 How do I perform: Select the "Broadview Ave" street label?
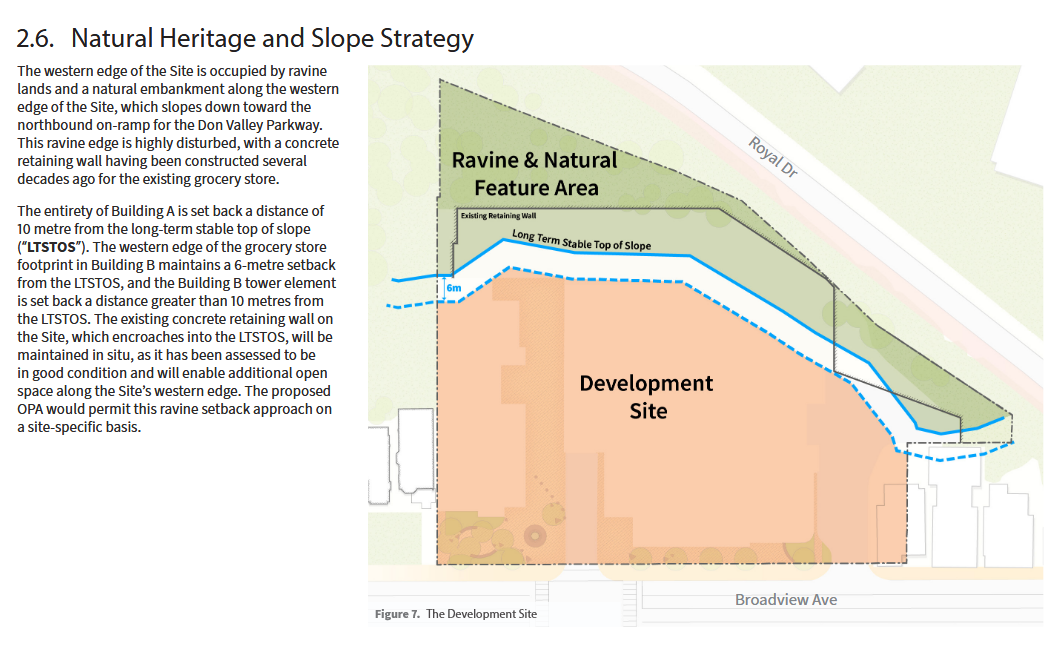tap(786, 600)
